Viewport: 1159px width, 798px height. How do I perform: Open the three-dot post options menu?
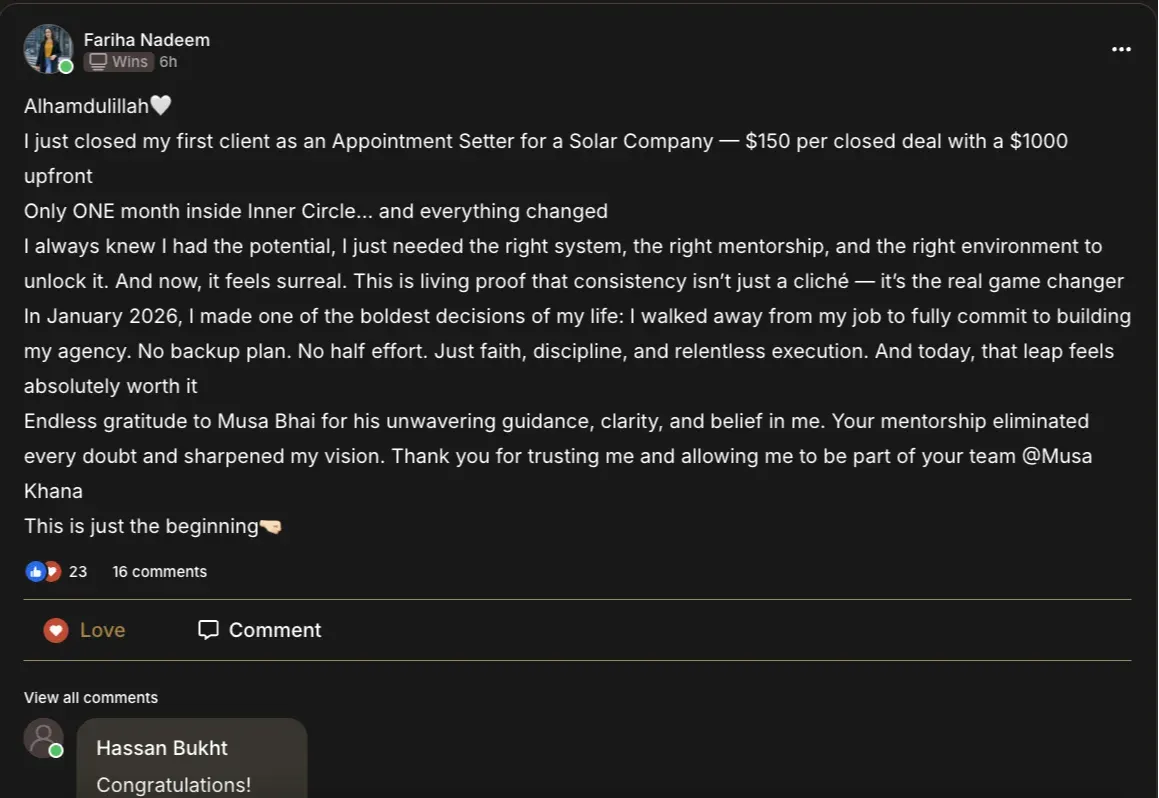coord(1121,50)
